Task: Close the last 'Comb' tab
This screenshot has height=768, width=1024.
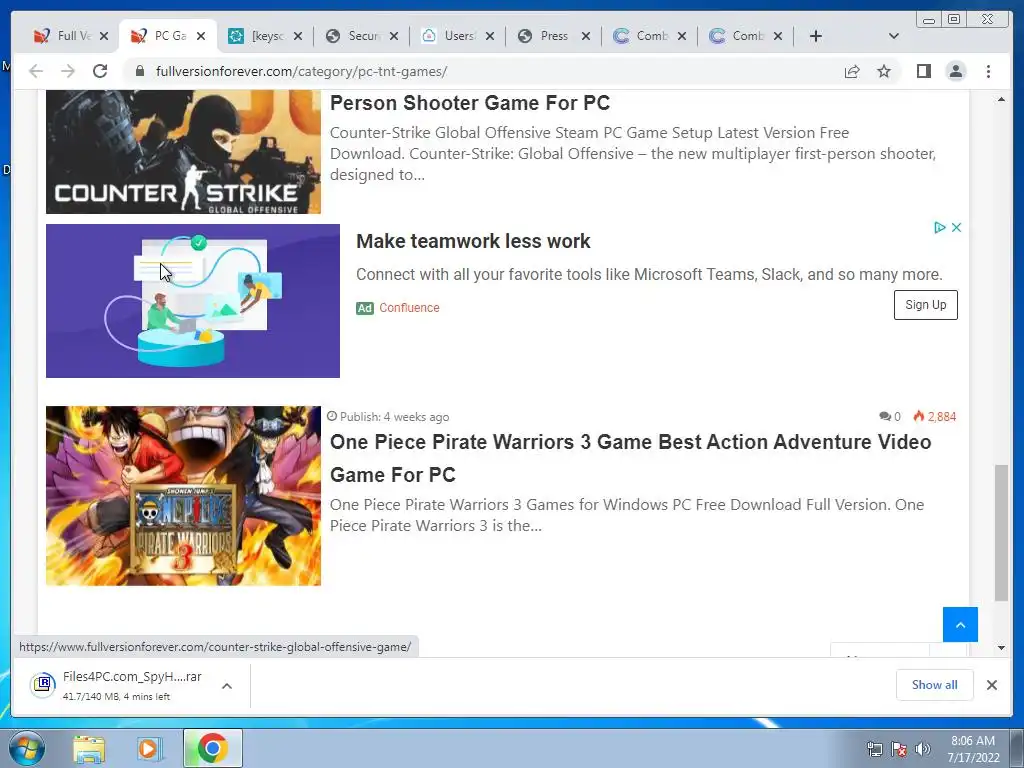Action: 778,36
